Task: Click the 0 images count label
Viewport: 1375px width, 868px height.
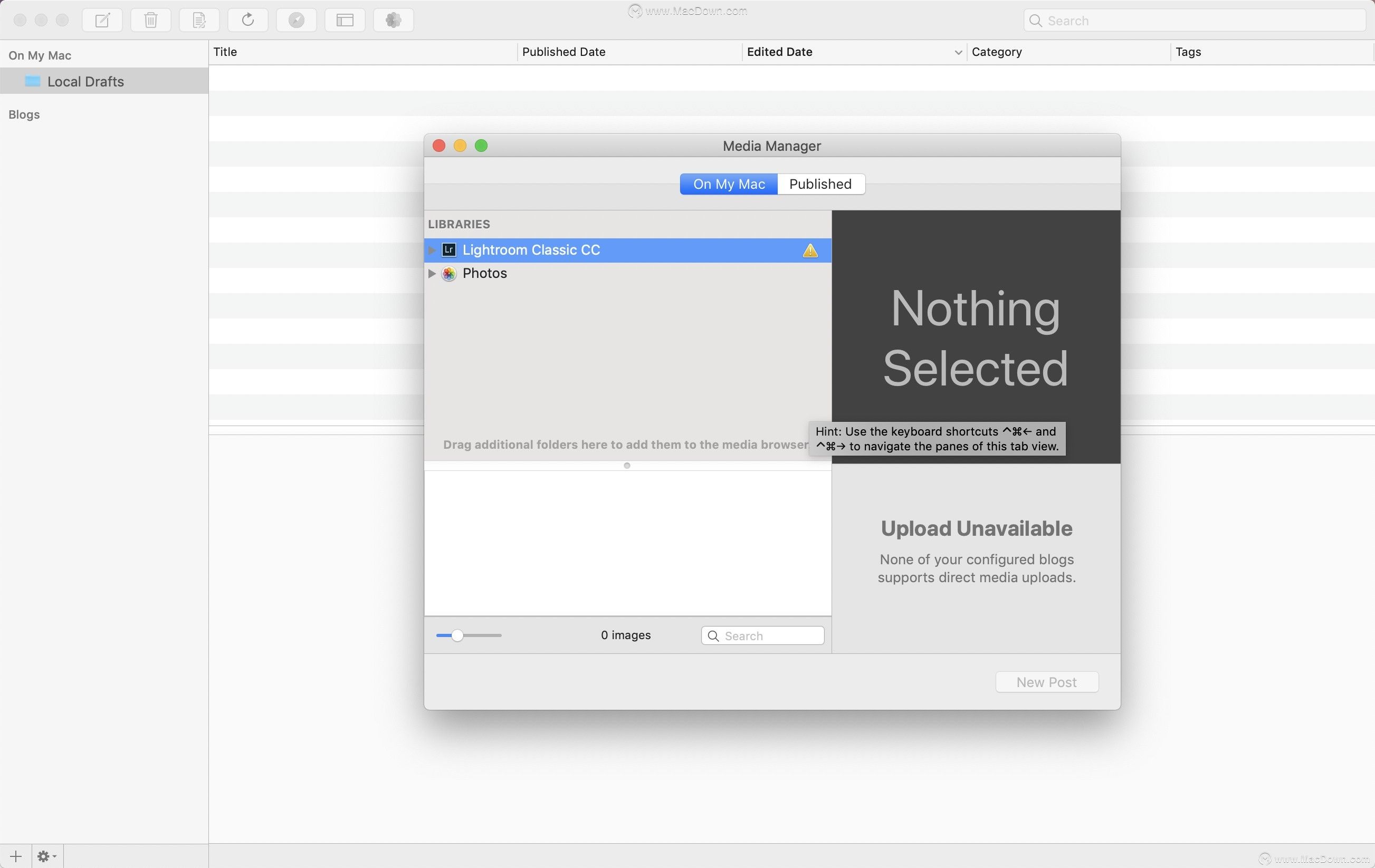Action: click(626, 635)
